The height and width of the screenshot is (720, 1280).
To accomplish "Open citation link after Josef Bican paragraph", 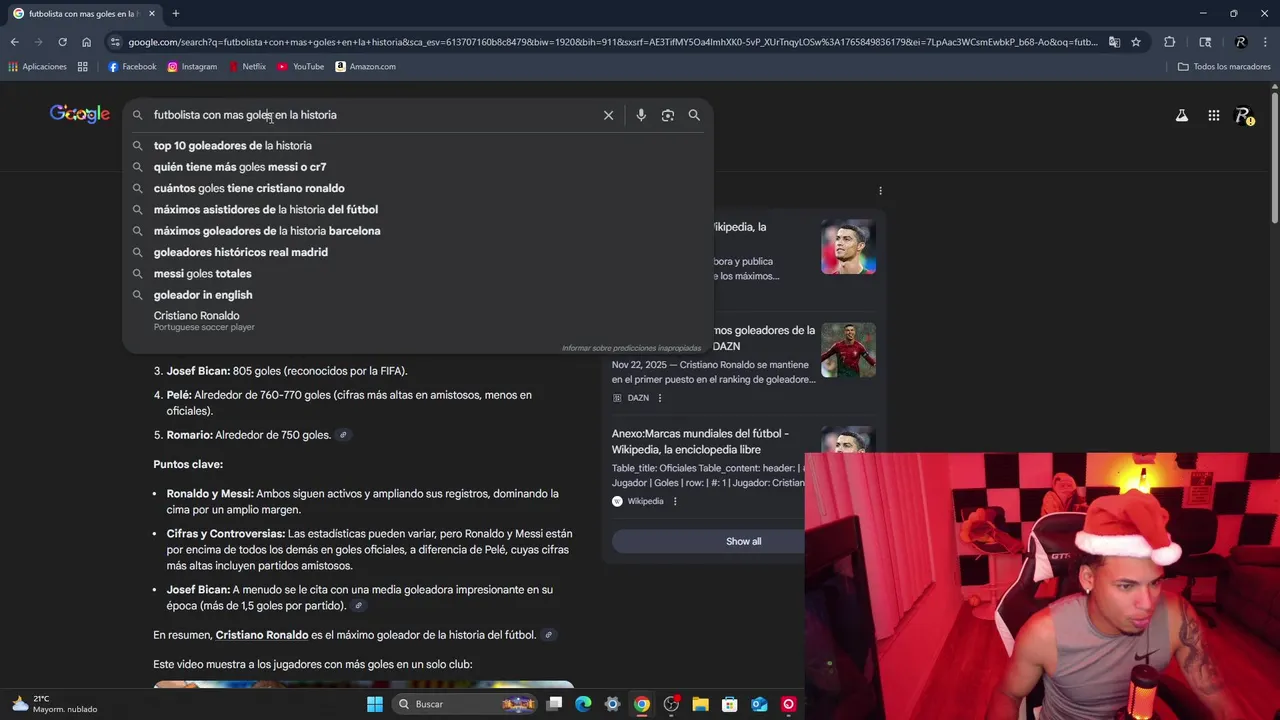I will (x=358, y=606).
